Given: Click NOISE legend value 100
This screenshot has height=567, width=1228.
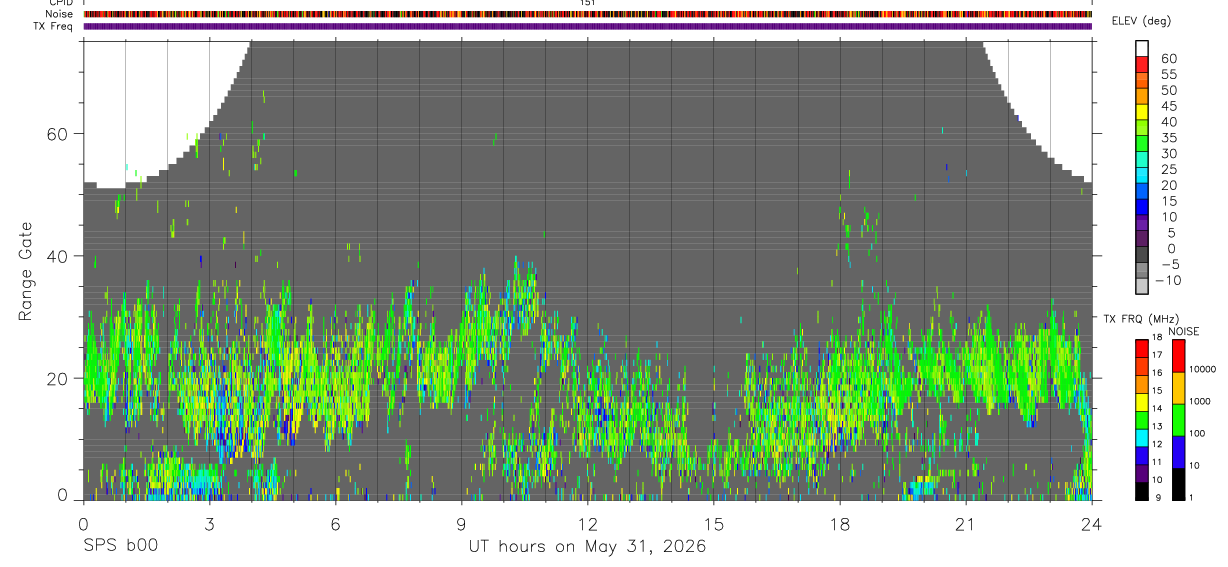Looking at the screenshot, I should (1199, 434).
